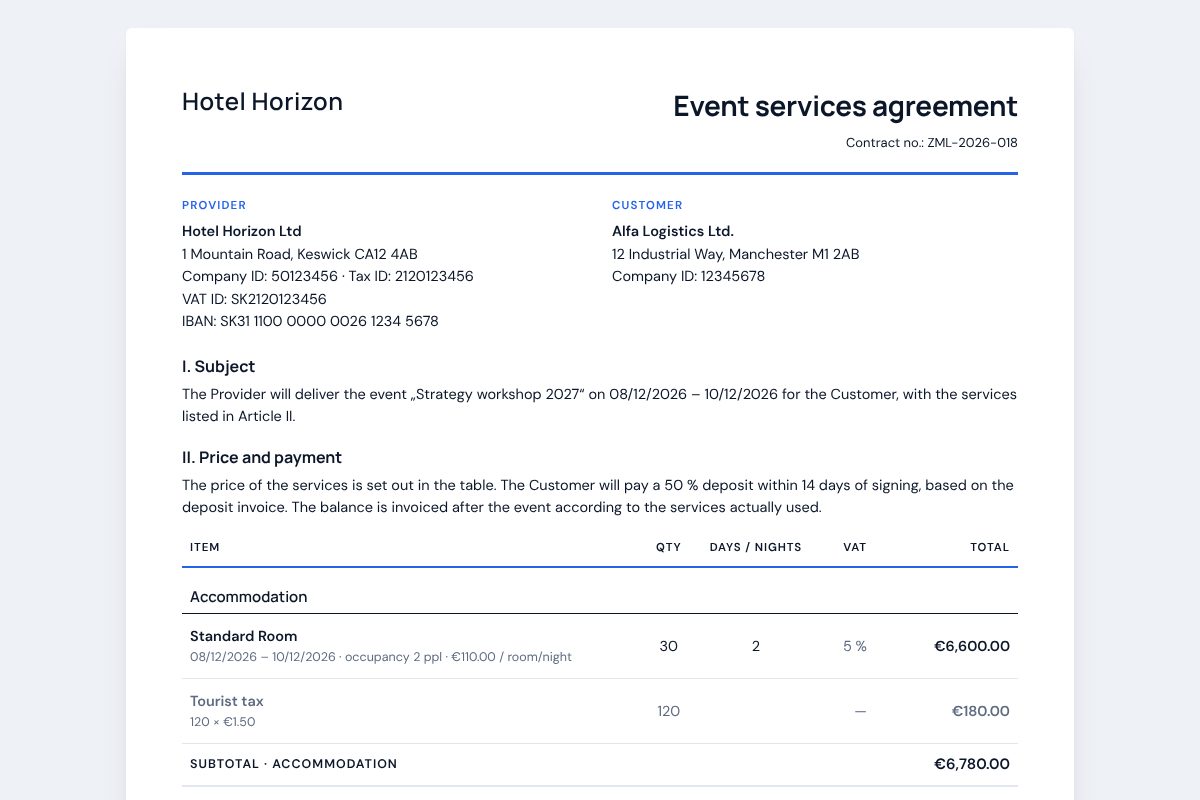Viewport: 1200px width, 800px height.
Task: Select provider name Hotel Horizon Ltd
Action: tap(242, 231)
